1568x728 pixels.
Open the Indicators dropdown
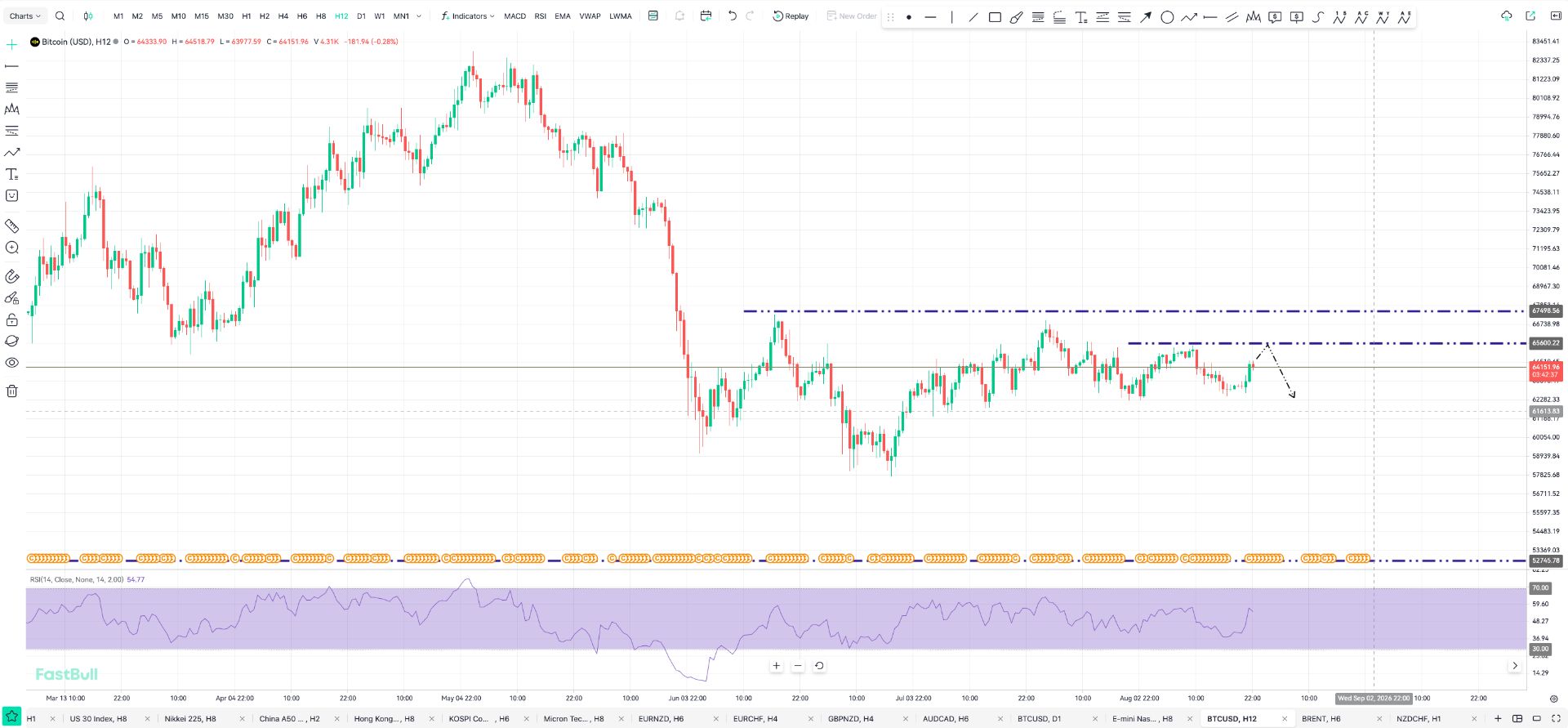coord(468,16)
